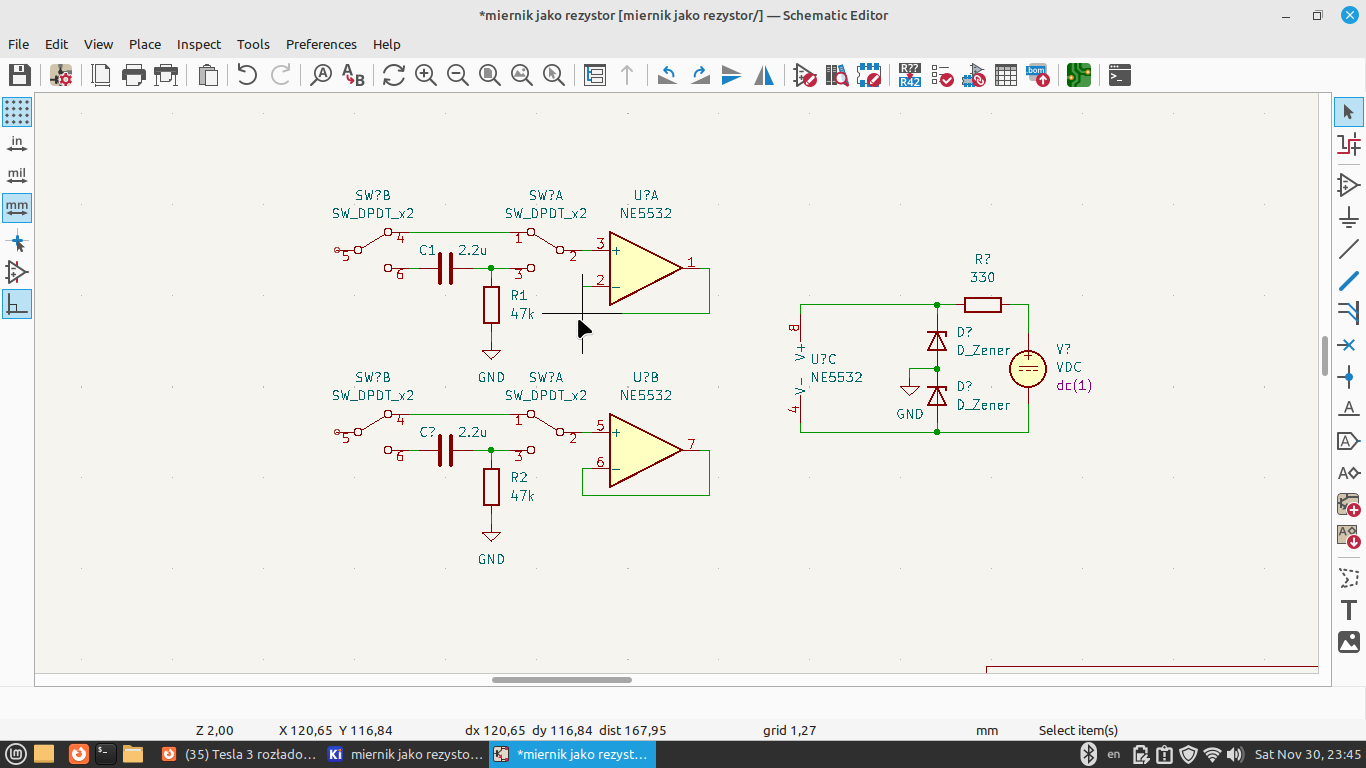Image resolution: width=1366 pixels, height=768 pixels.
Task: Toggle hidden pins display
Action: (x=17, y=272)
